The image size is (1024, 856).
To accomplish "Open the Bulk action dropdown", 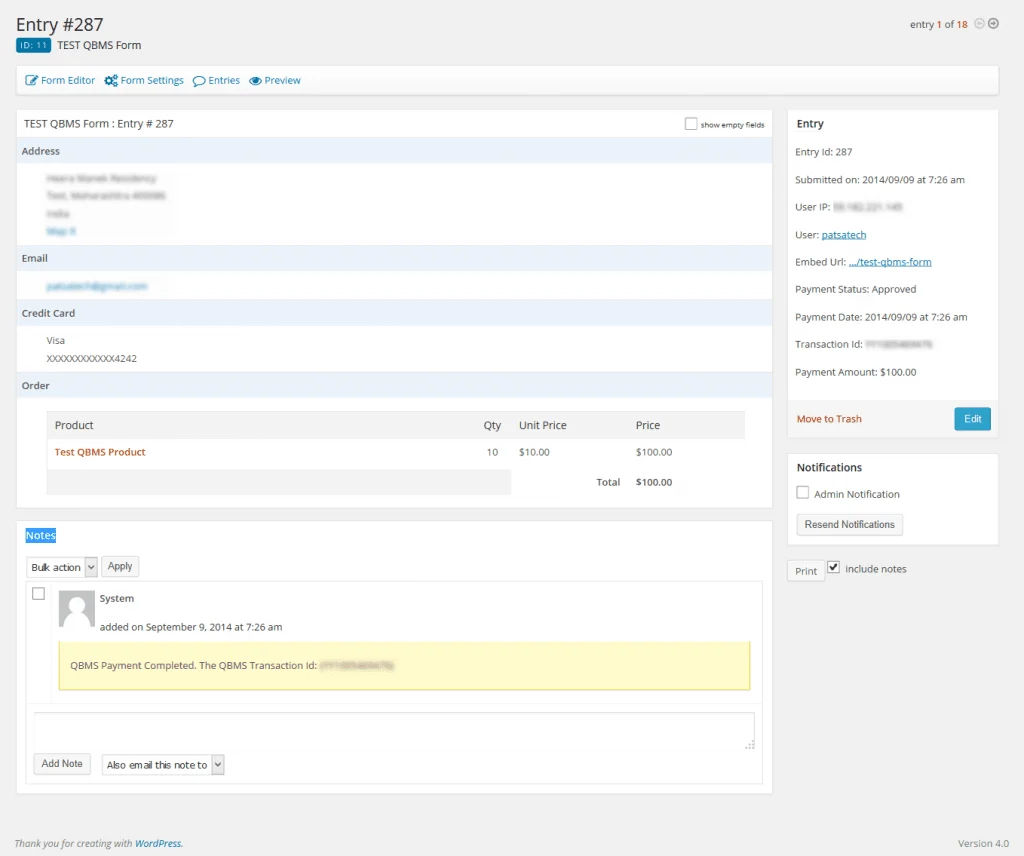I will coord(62,567).
